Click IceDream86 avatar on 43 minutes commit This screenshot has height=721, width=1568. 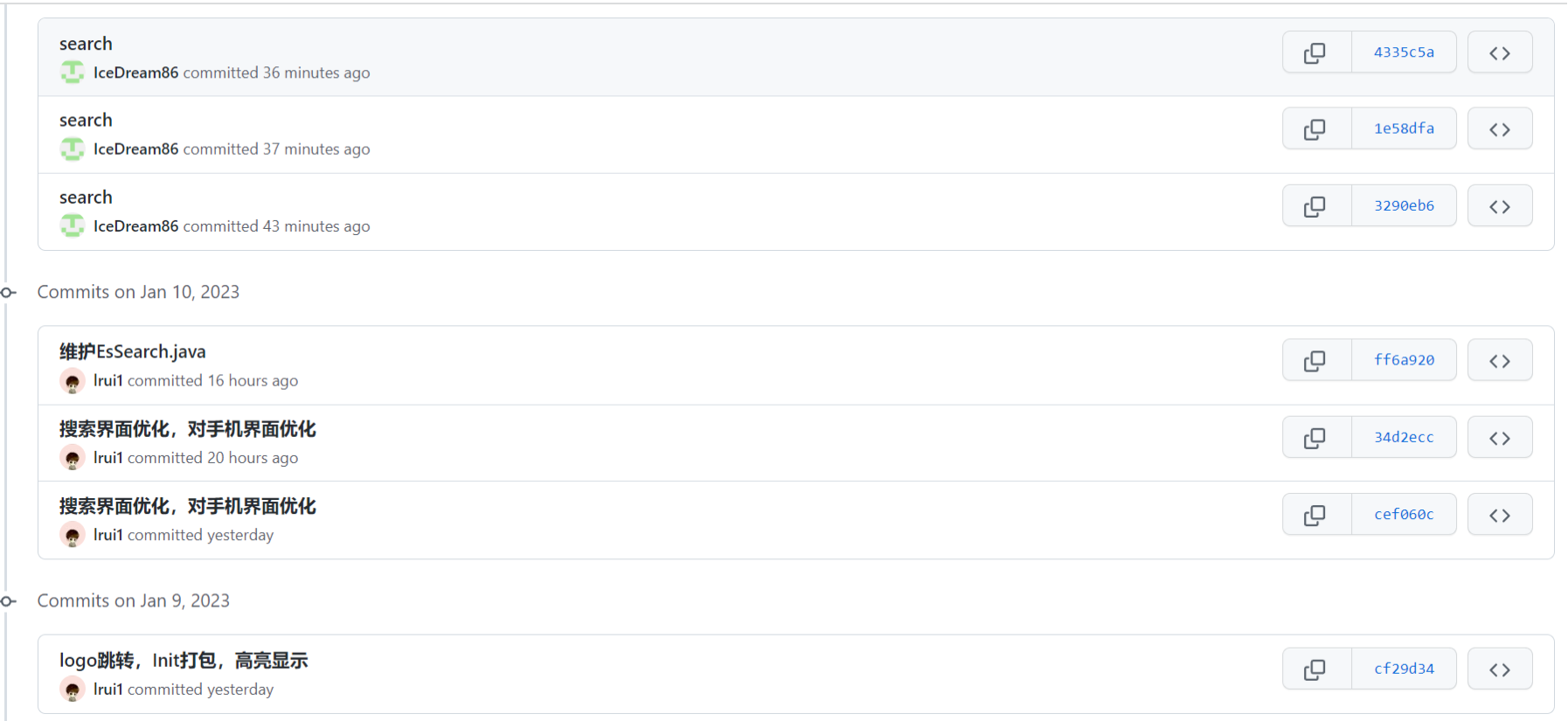click(x=73, y=226)
